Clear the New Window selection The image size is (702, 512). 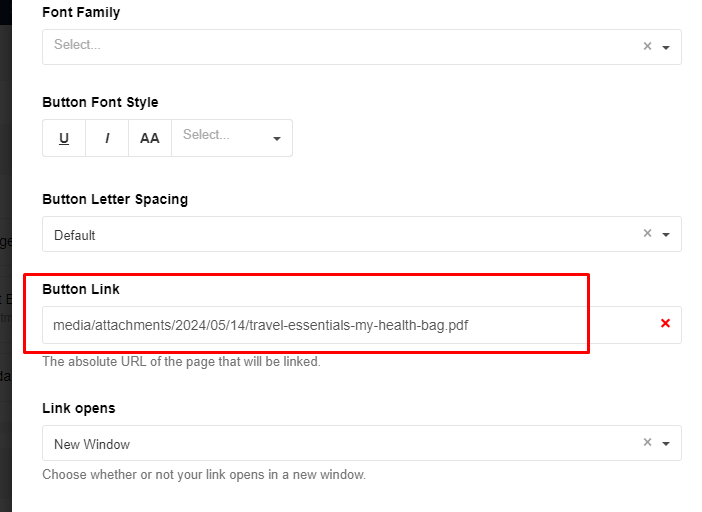point(647,442)
